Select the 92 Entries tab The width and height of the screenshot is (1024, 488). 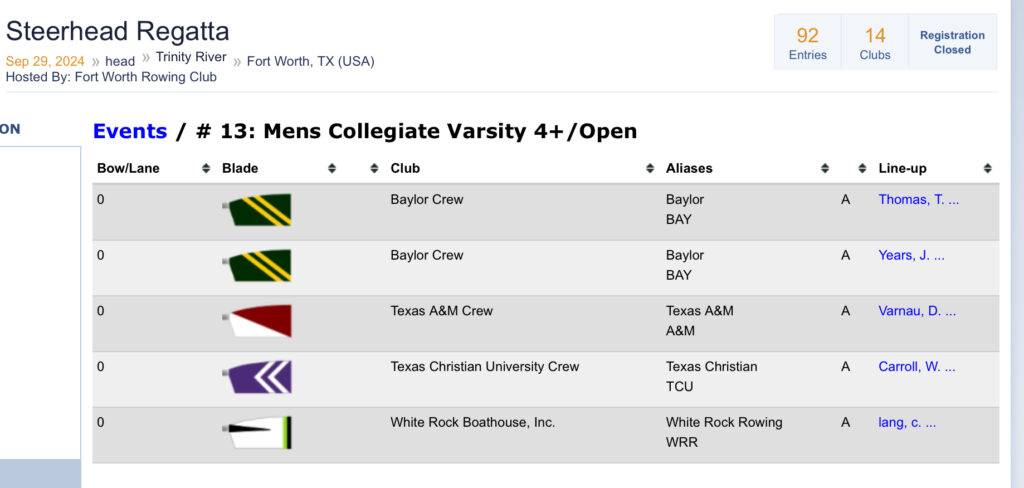point(807,42)
